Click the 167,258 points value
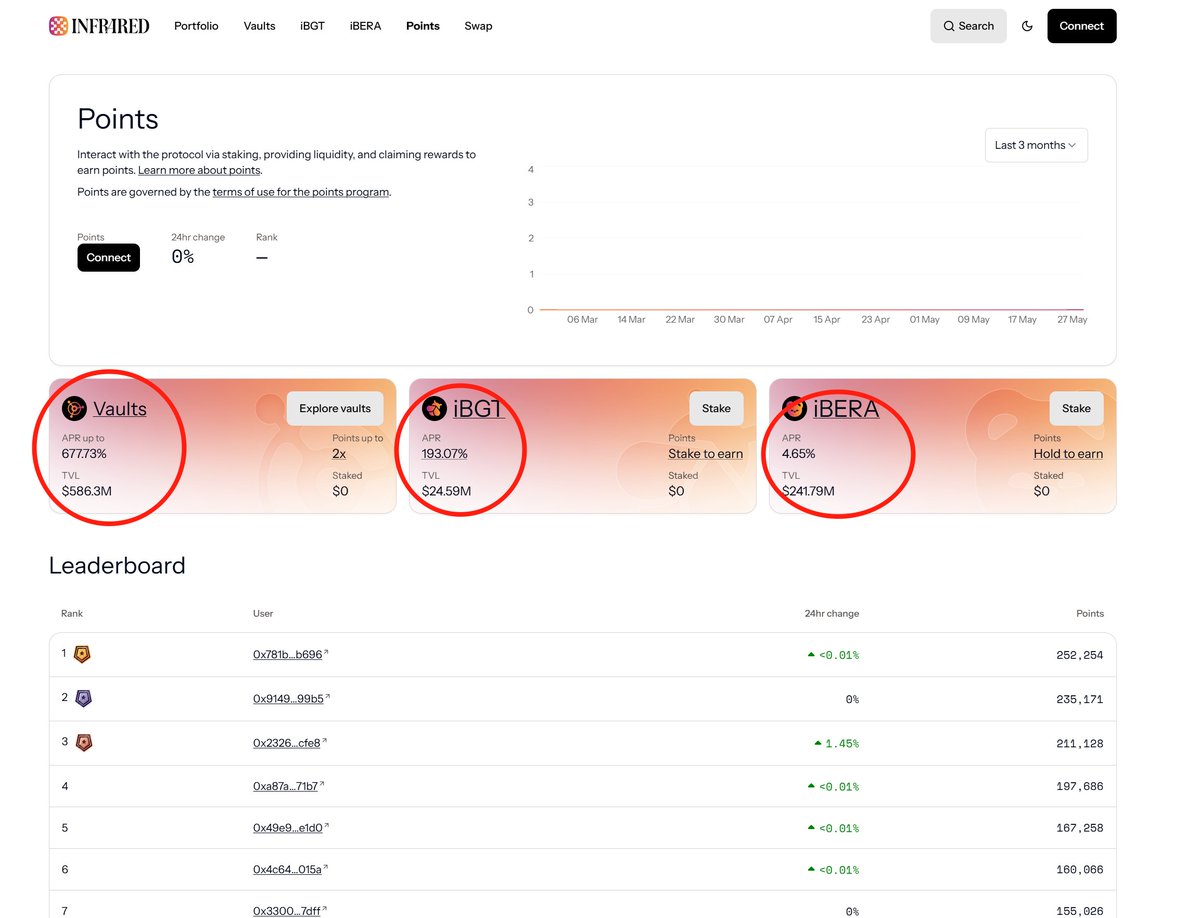The image size is (1200, 918). click(1079, 828)
